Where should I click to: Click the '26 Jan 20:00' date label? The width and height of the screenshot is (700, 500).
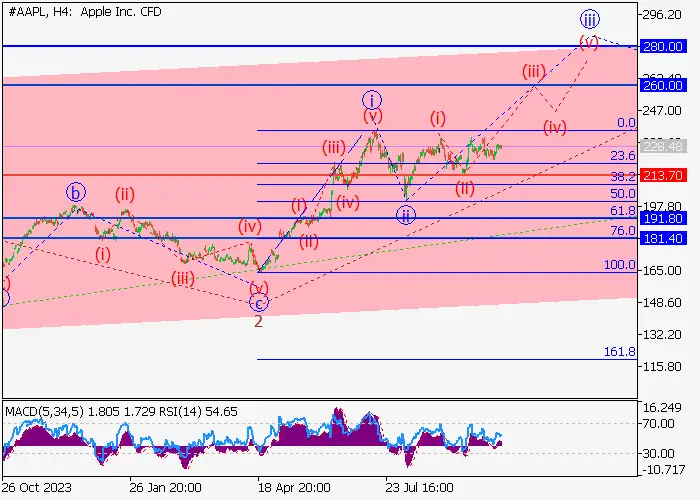click(x=165, y=487)
